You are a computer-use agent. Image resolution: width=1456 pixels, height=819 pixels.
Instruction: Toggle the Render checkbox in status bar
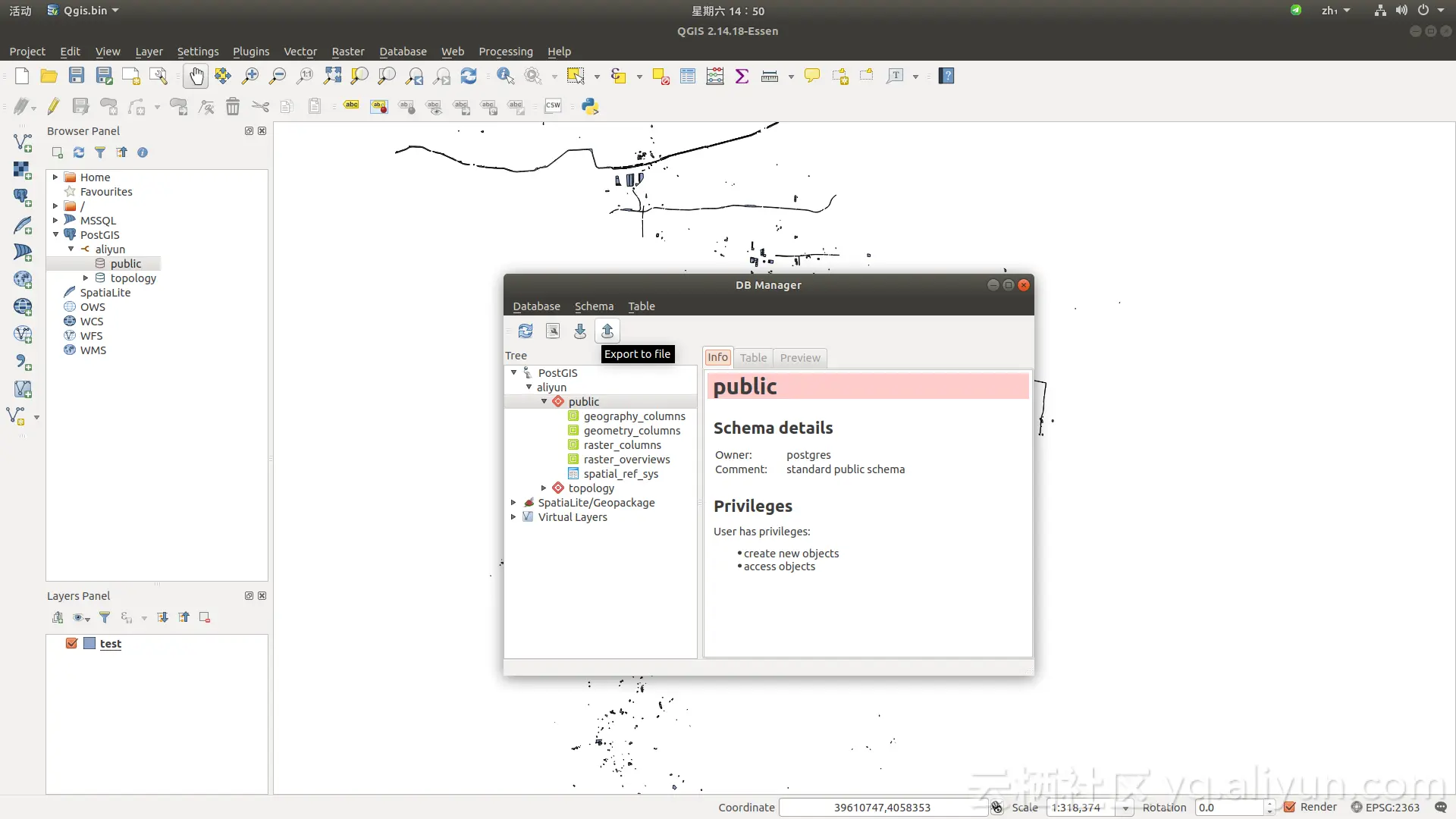tap(1291, 807)
